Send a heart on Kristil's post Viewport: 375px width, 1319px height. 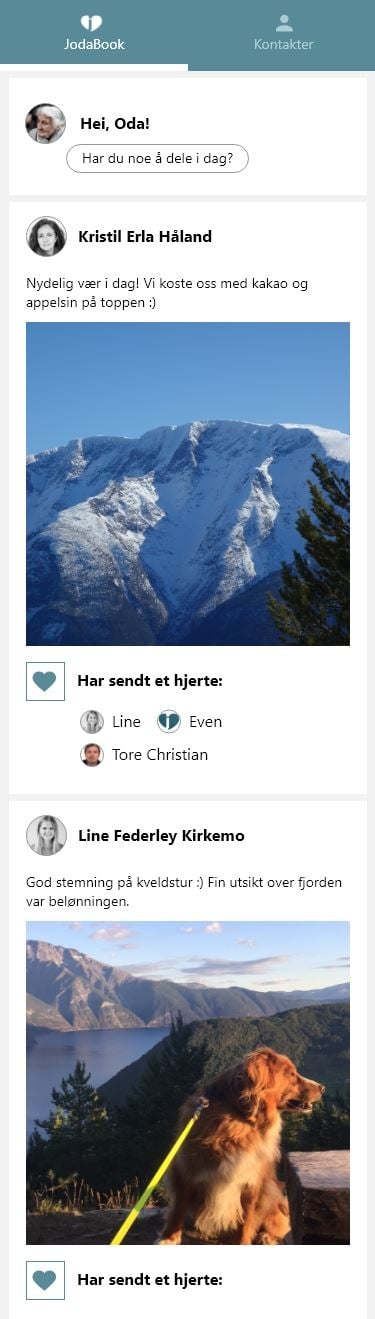coord(45,681)
